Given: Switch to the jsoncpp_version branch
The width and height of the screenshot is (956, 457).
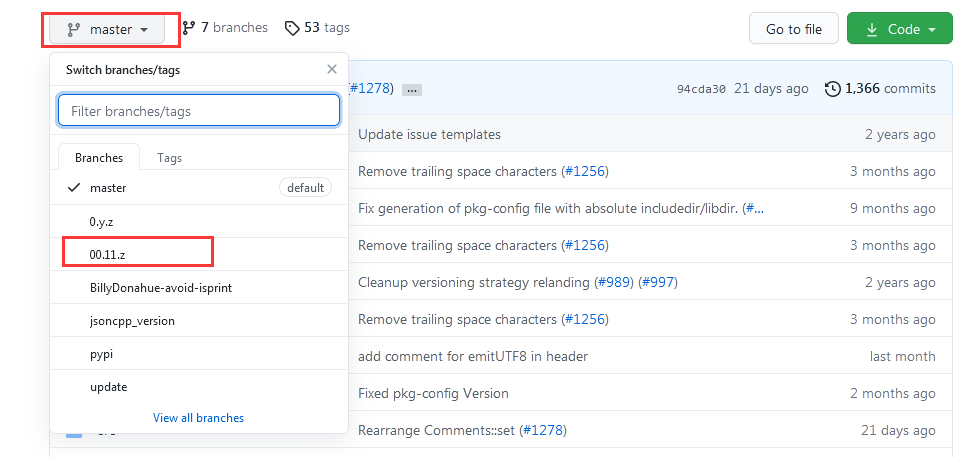Looking at the screenshot, I should [132, 321].
